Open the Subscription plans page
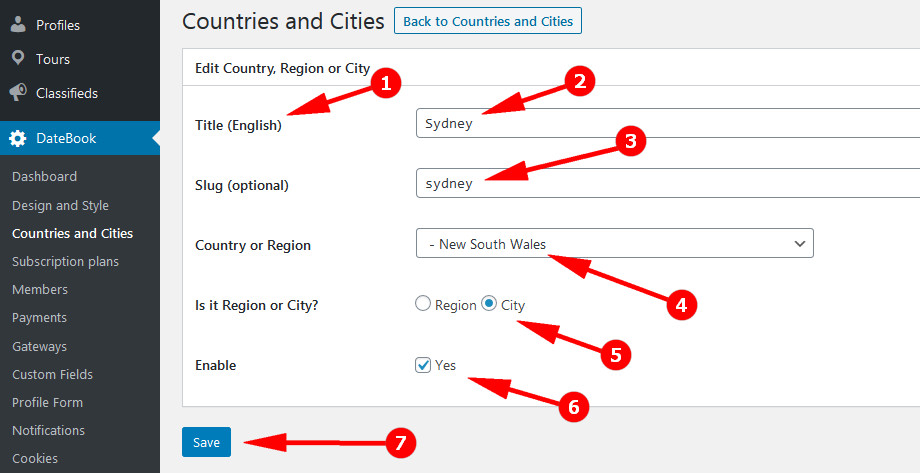This screenshot has height=473, width=920. pos(65,261)
